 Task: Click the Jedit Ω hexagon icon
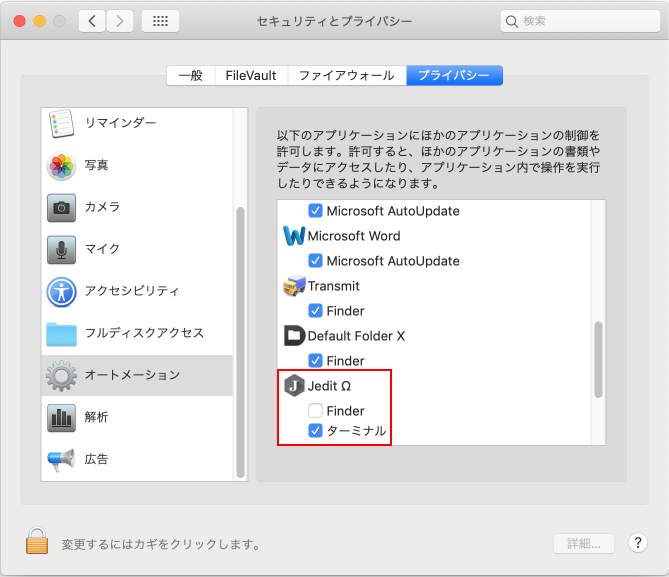tap(294, 386)
